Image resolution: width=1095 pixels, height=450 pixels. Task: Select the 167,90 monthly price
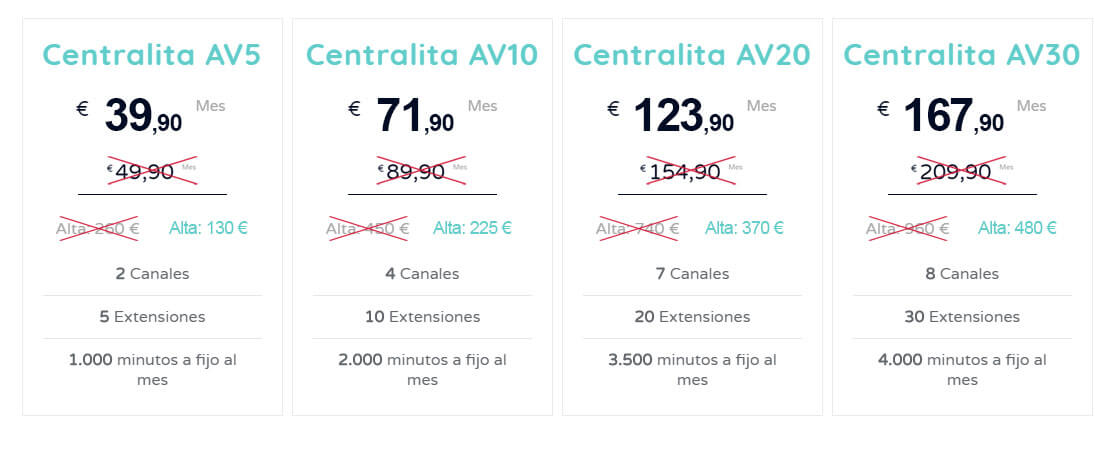[954, 115]
